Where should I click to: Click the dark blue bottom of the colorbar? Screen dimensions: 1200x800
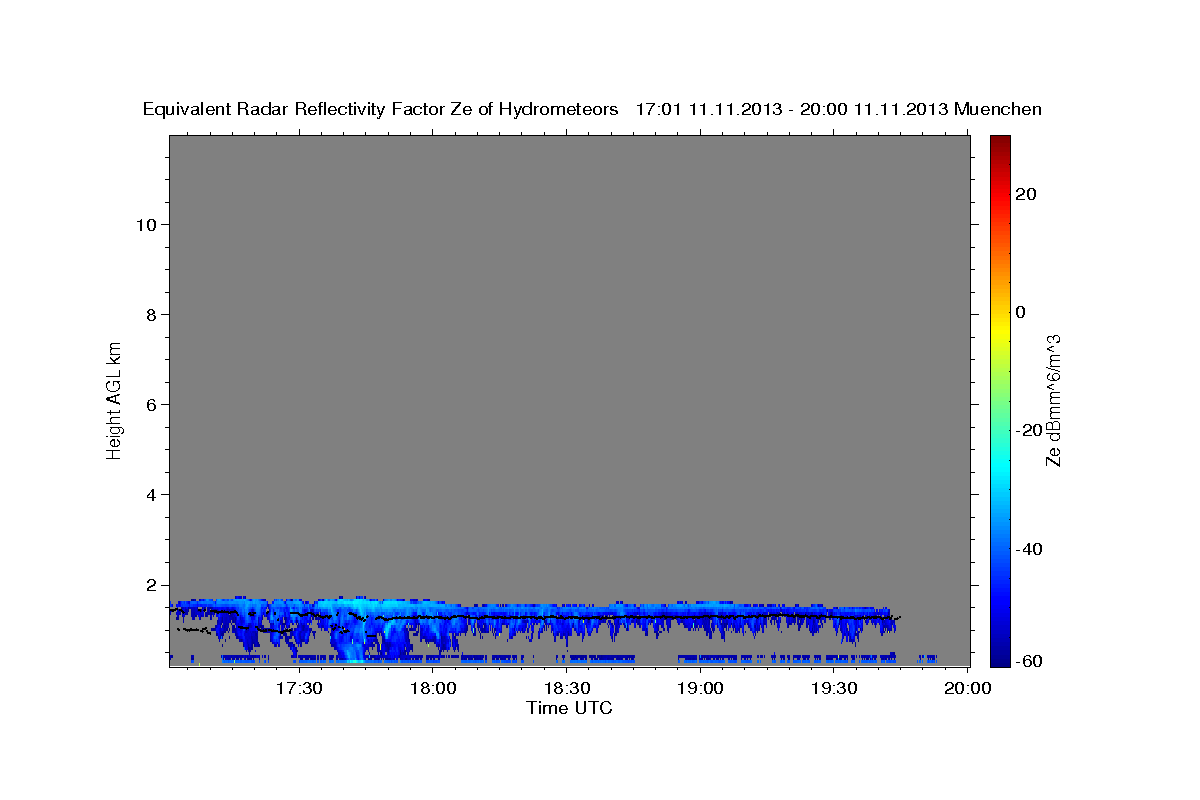click(1000, 650)
